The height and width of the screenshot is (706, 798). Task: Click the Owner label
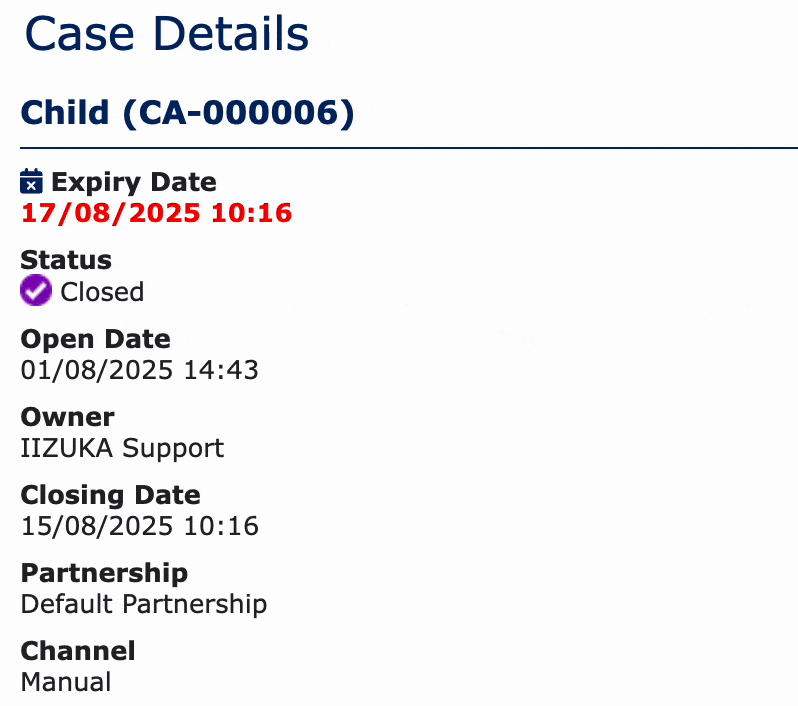(x=68, y=417)
